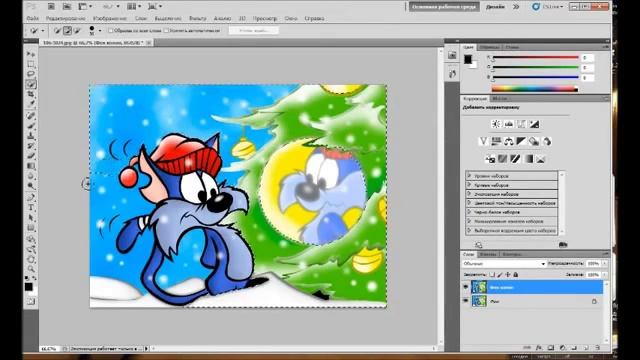Show more workspaces with the double arrow
This screenshot has height=360, width=640.
coord(516,7)
